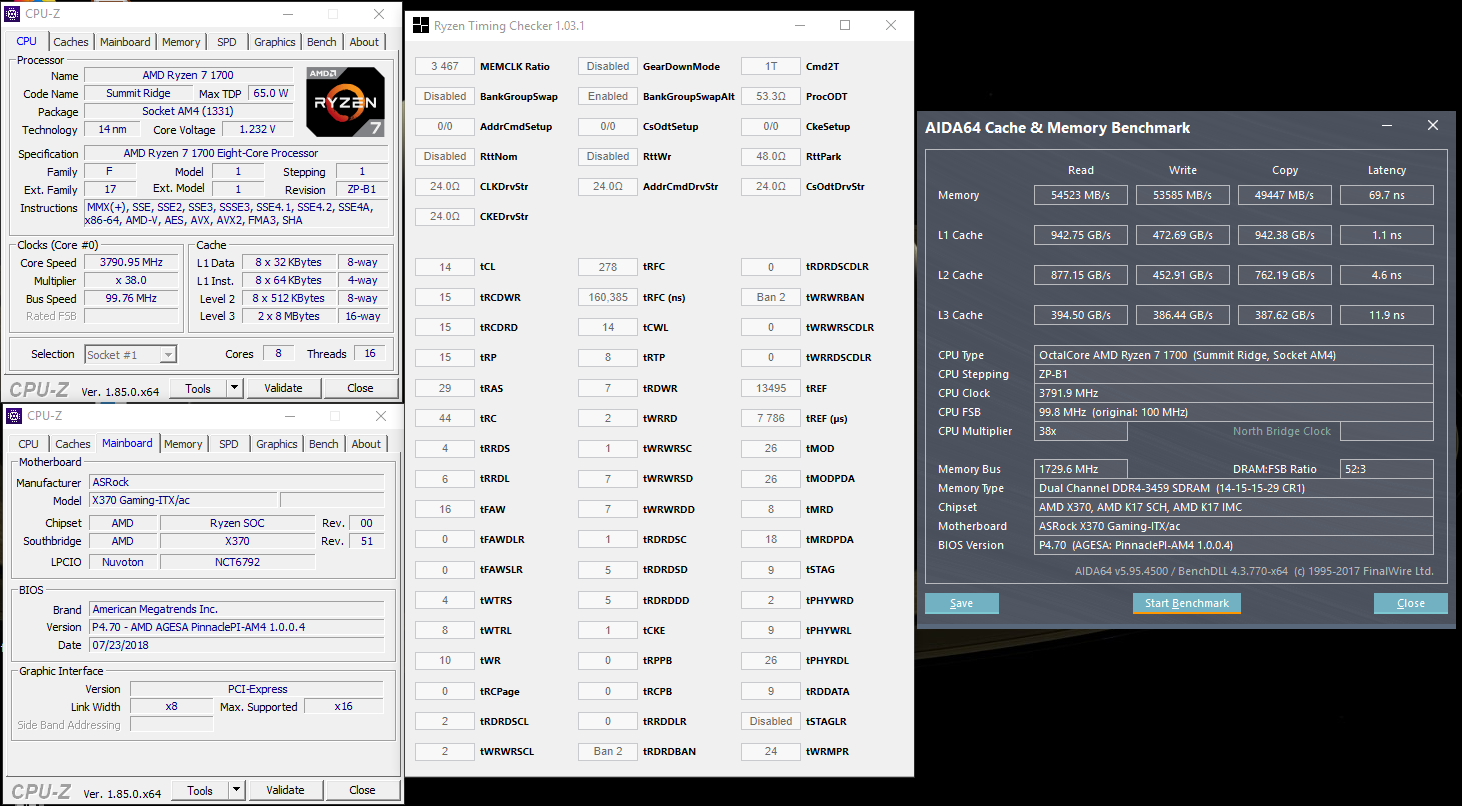The width and height of the screenshot is (1462, 806).
Task: Open Memory tab in top CPU-Z window
Action: [181, 42]
